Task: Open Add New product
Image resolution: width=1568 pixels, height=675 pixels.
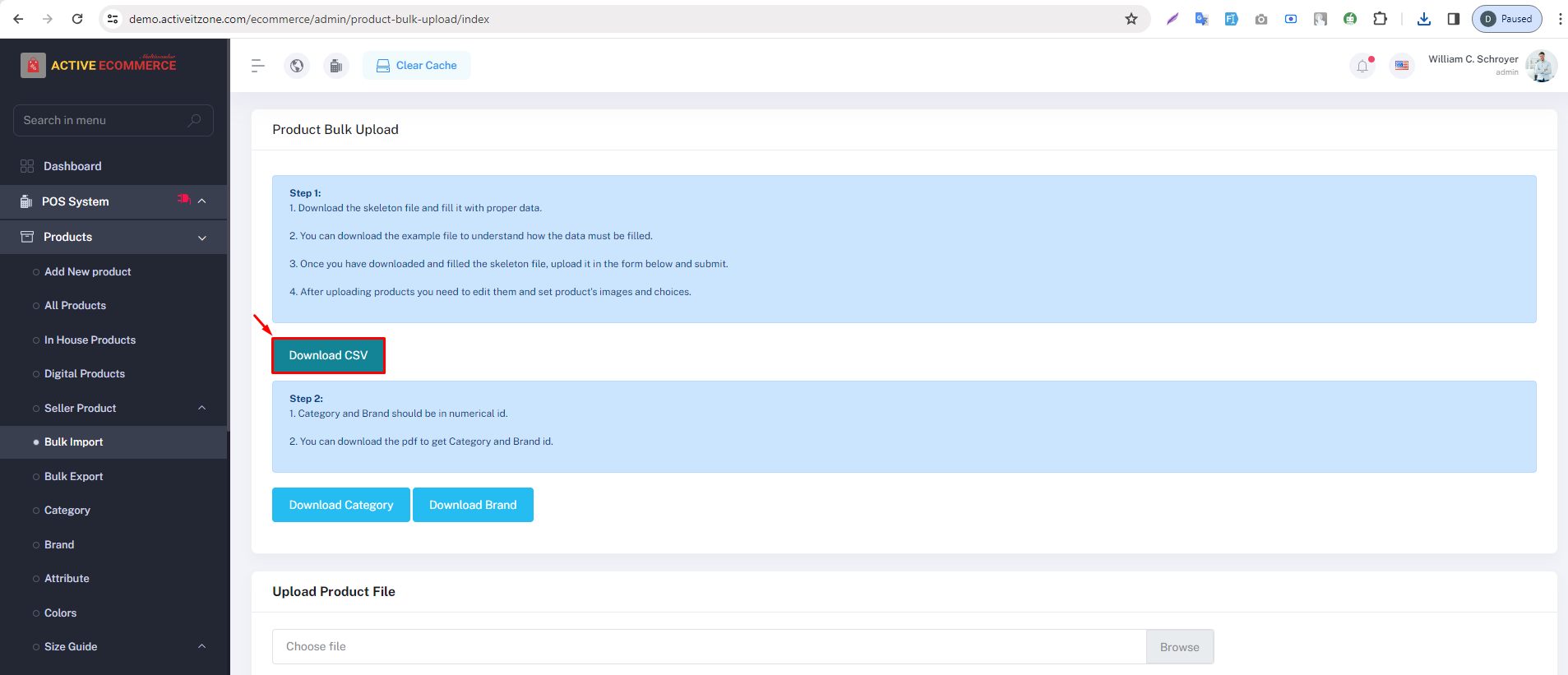Action: 88,271
